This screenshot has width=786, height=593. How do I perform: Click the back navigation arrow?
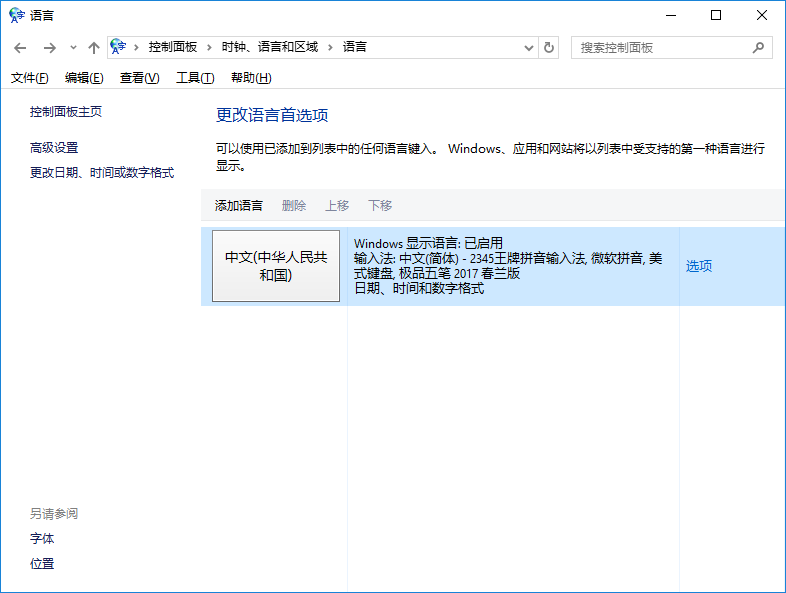click(20, 48)
